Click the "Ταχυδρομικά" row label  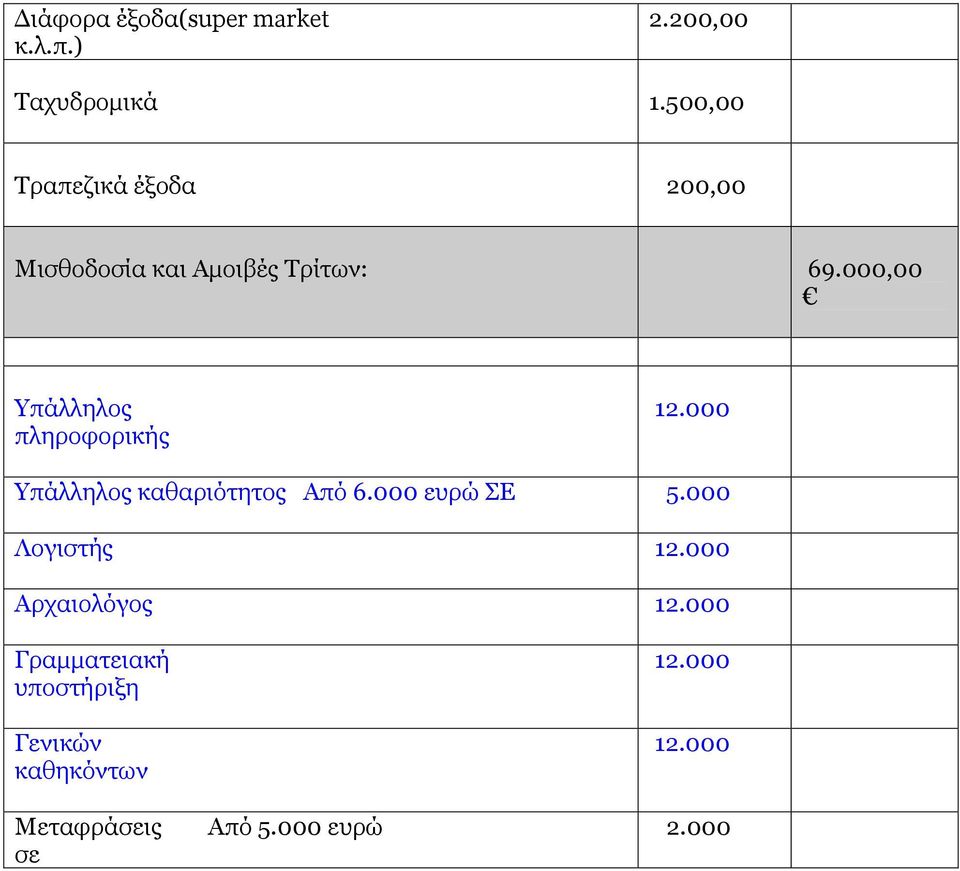point(86,102)
